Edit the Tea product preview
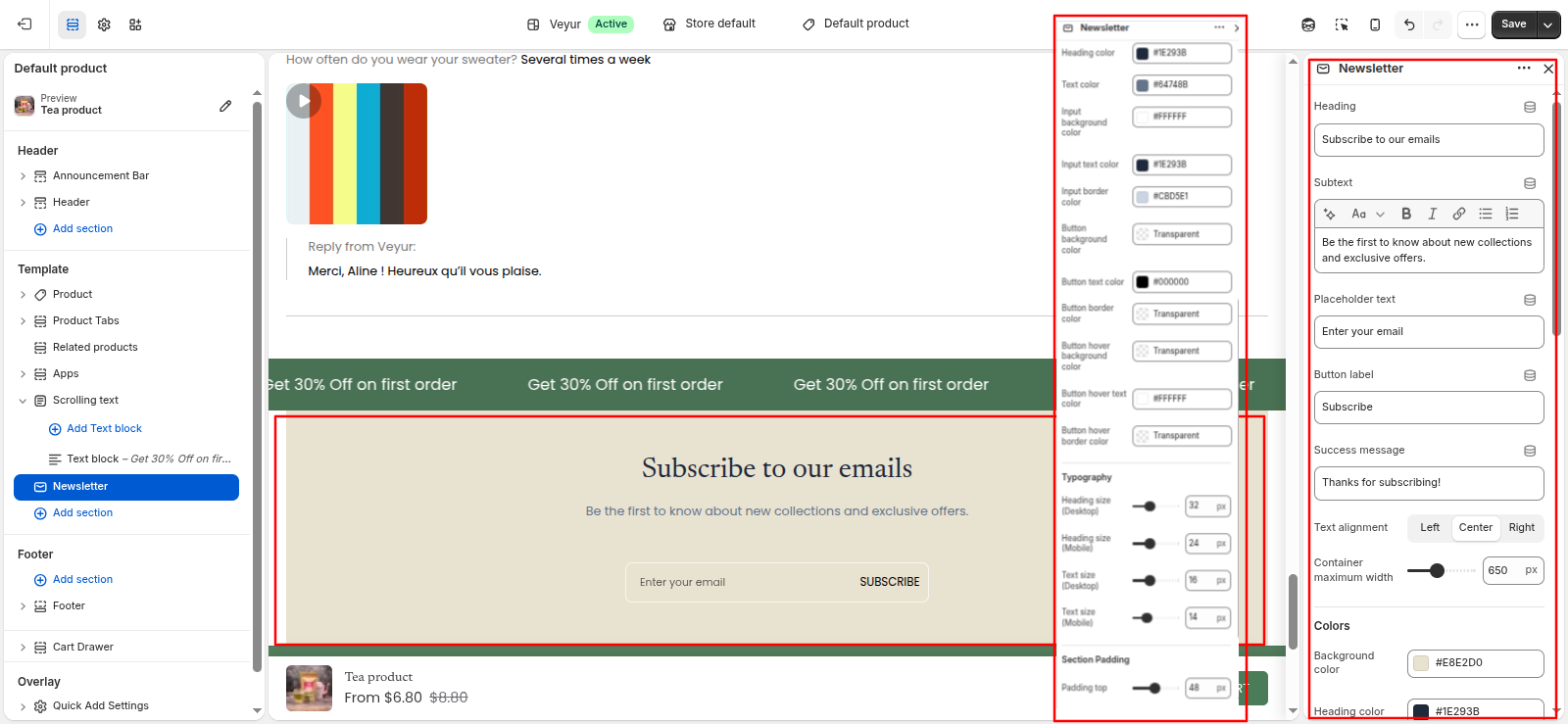Viewport: 1568px width, 724px height. 225,106
